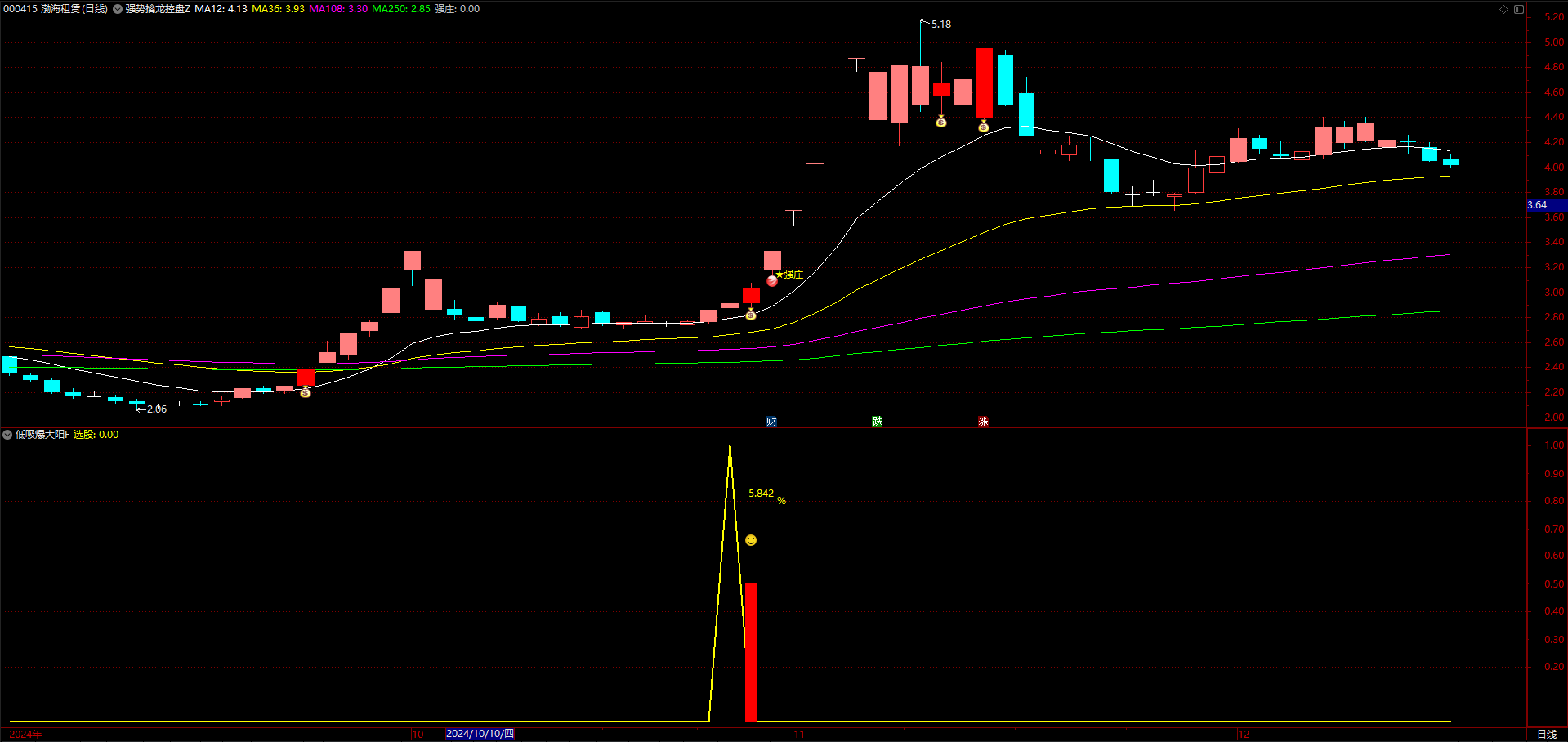The width and height of the screenshot is (1568, 742).
Task: Click money bag below the red candle left of the 强庄 label
Action: click(x=751, y=314)
